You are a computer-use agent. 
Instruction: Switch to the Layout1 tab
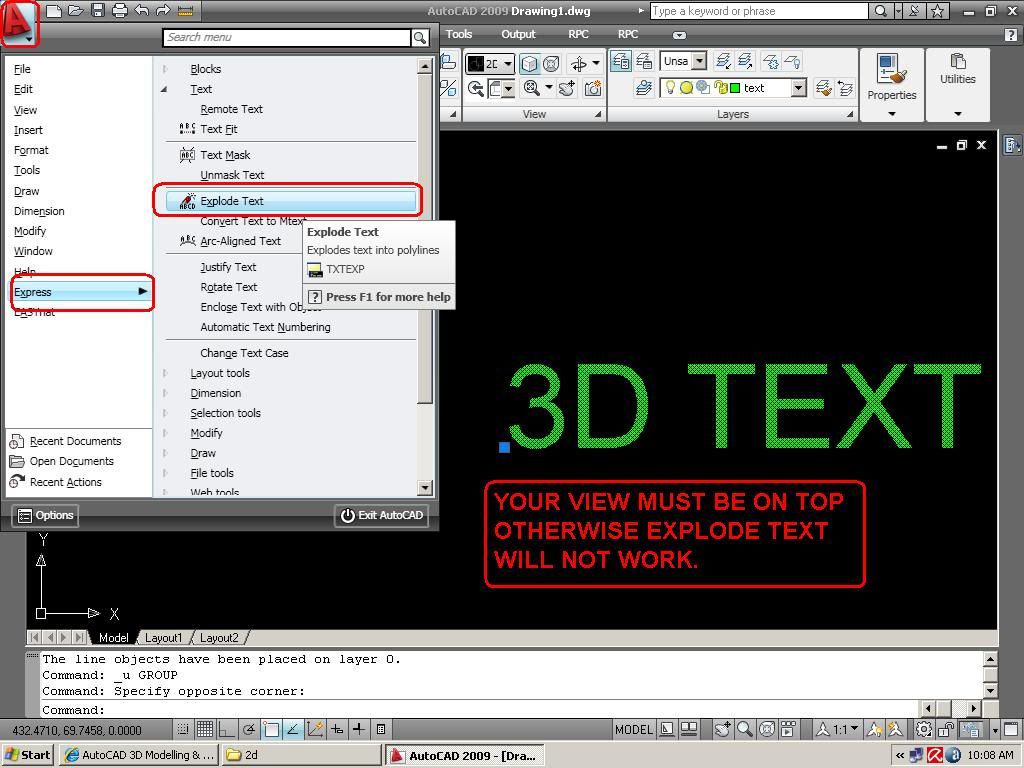[164, 638]
